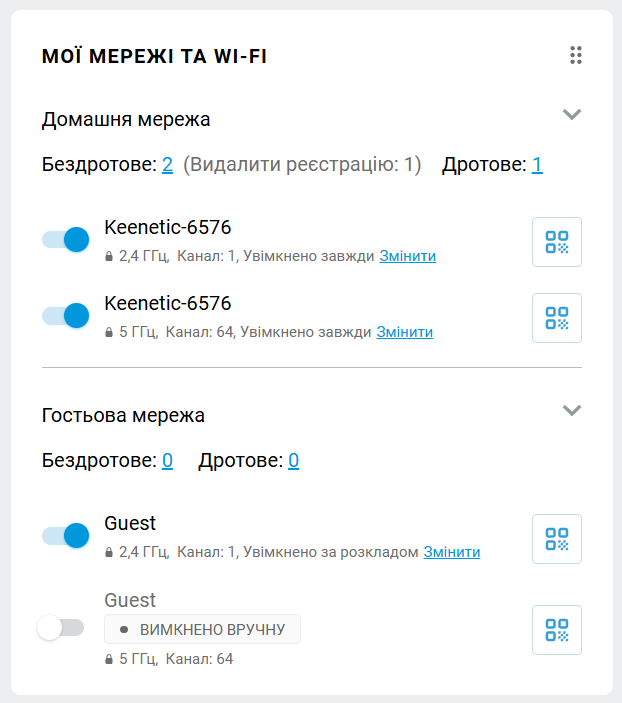Collapse the Домашня мережа section chevron

click(572, 114)
